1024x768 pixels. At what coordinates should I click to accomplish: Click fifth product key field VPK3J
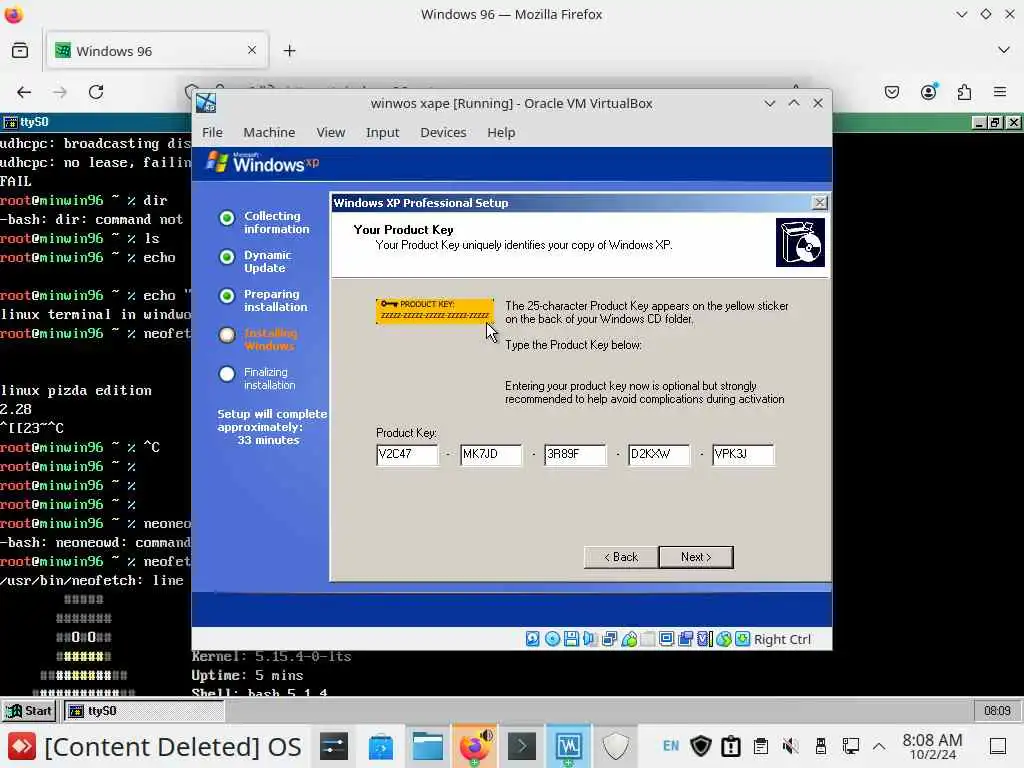coord(743,454)
